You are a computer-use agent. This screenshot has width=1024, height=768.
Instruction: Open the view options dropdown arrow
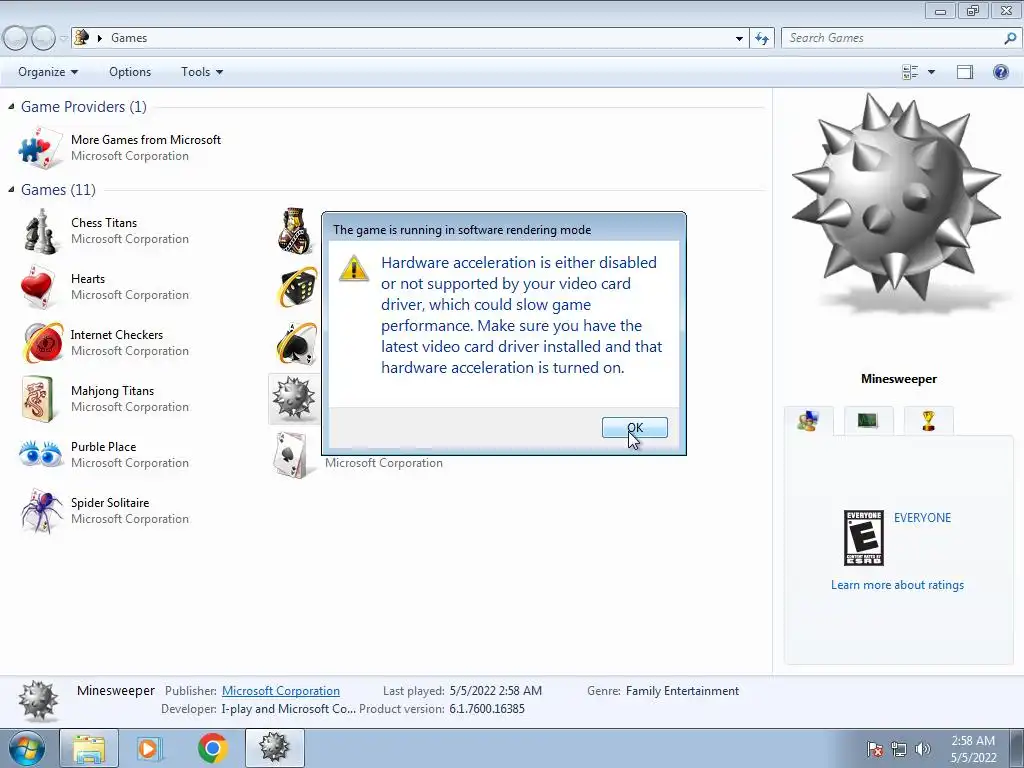pyautogui.click(x=931, y=72)
